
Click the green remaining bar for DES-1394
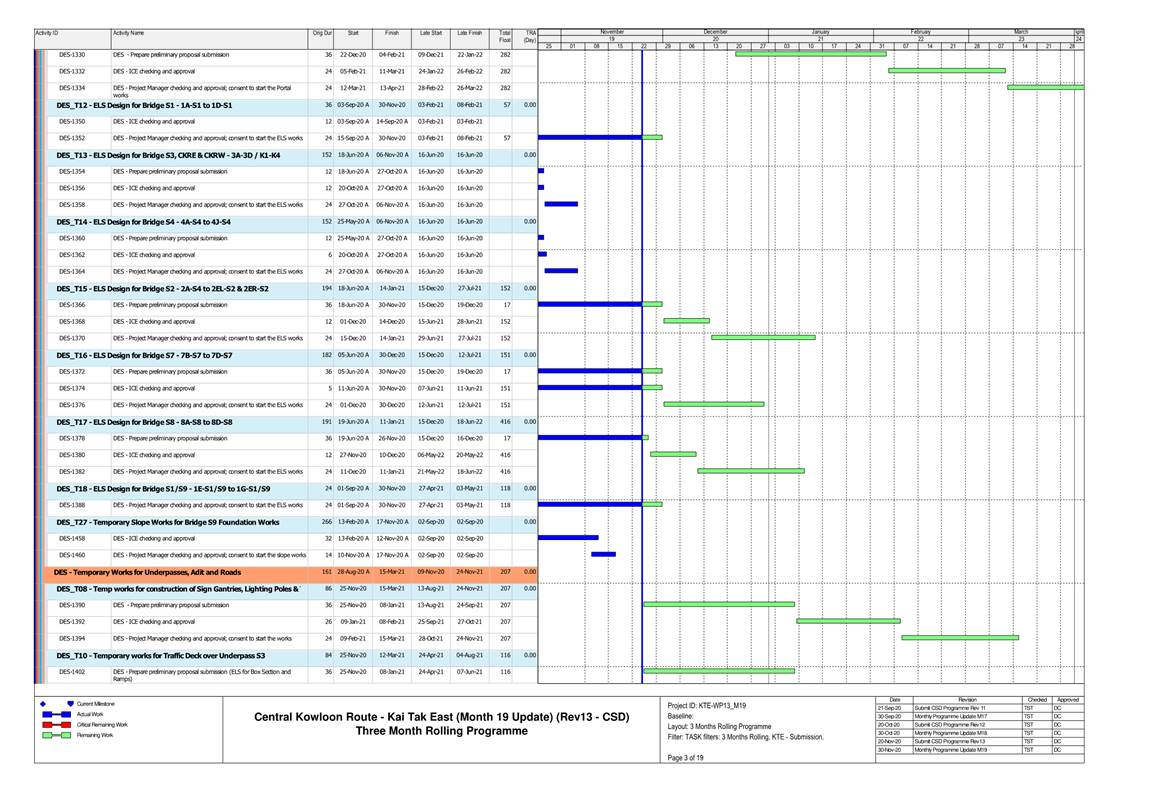[x=959, y=637]
